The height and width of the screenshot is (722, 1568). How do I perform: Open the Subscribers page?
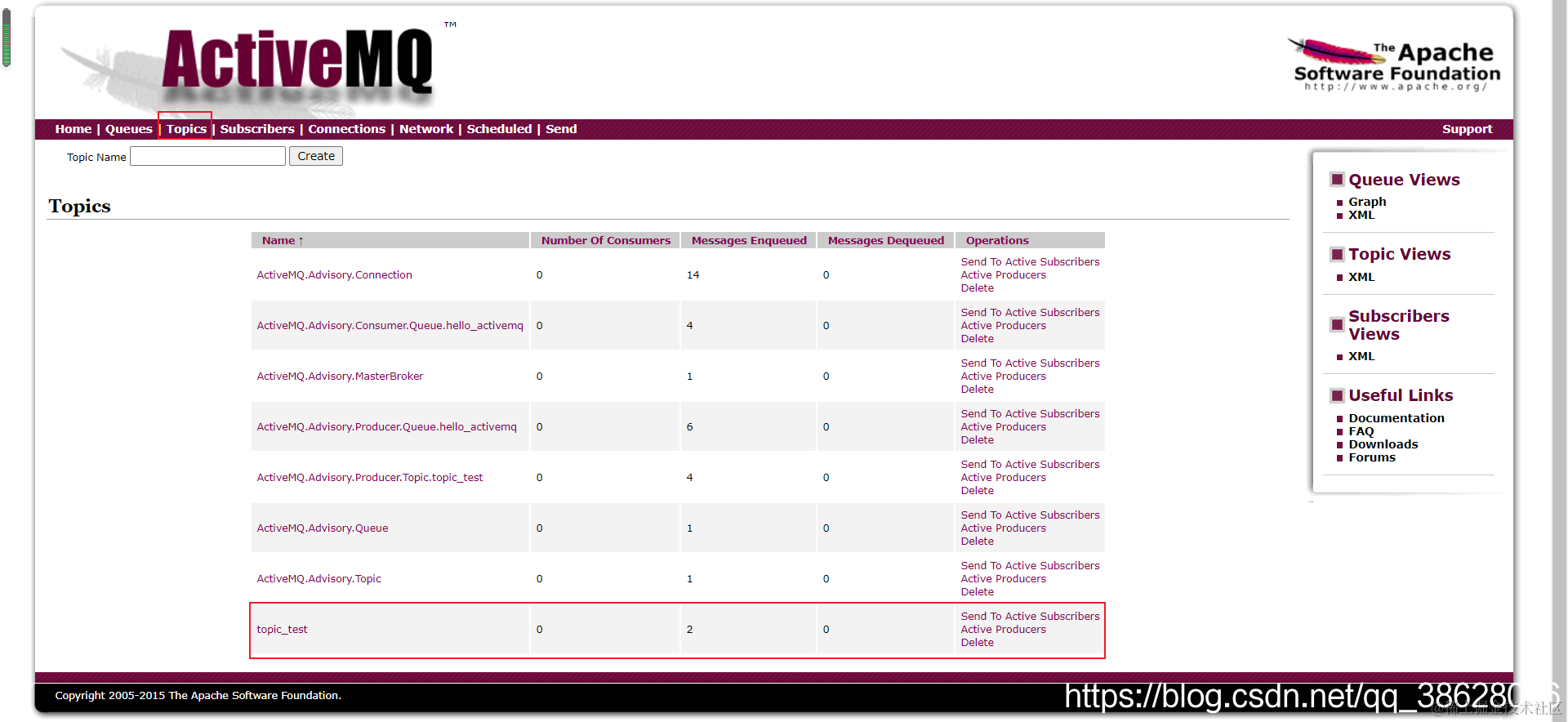pos(257,129)
